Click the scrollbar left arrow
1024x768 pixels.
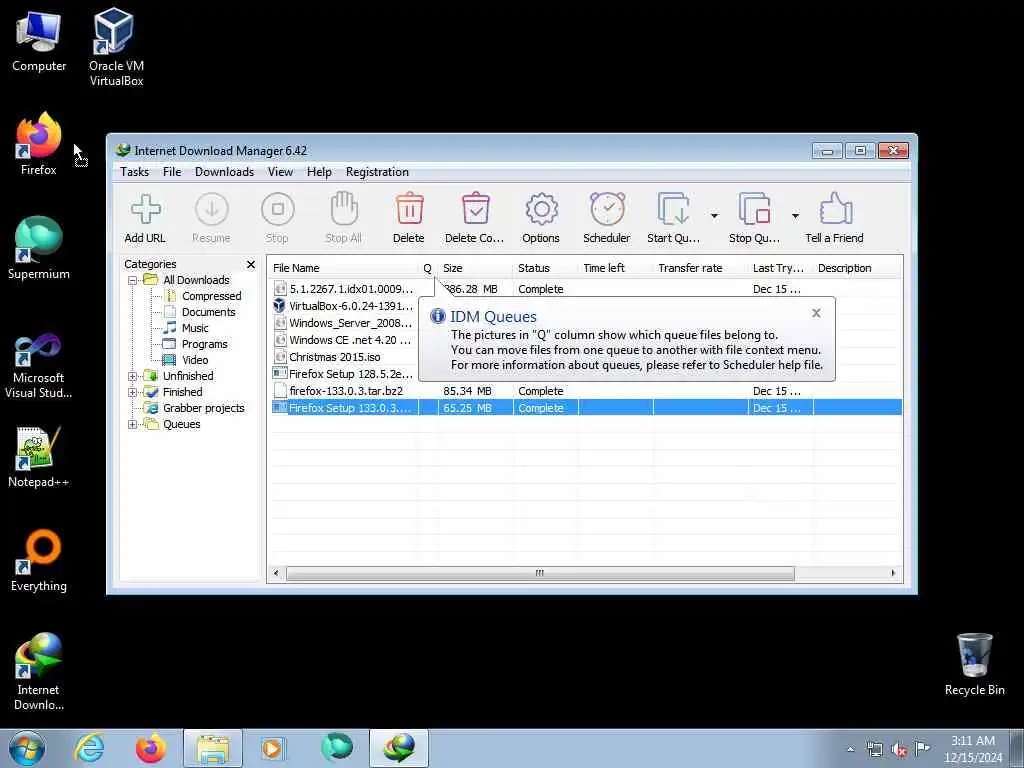[x=276, y=573]
